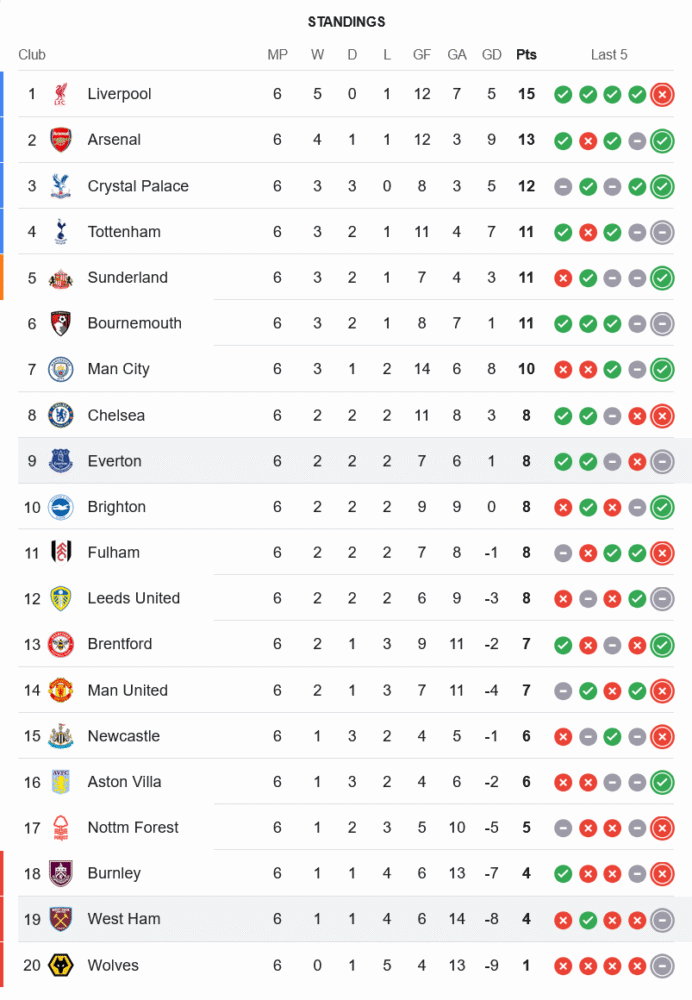692x1000 pixels.
Task: Sort standings by the Pts column header
Action: click(526, 55)
